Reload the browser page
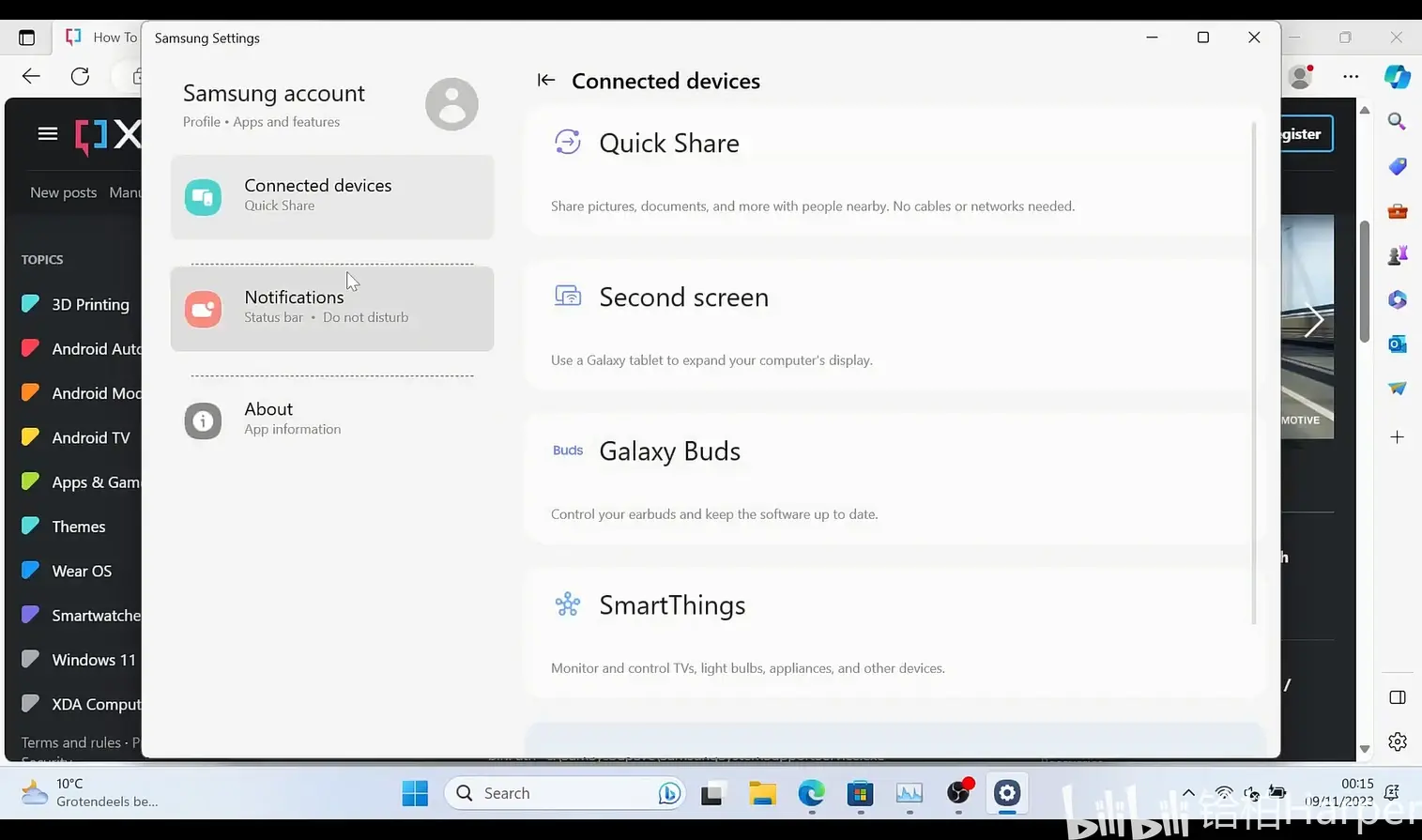This screenshot has height=840, width=1422. [x=81, y=76]
